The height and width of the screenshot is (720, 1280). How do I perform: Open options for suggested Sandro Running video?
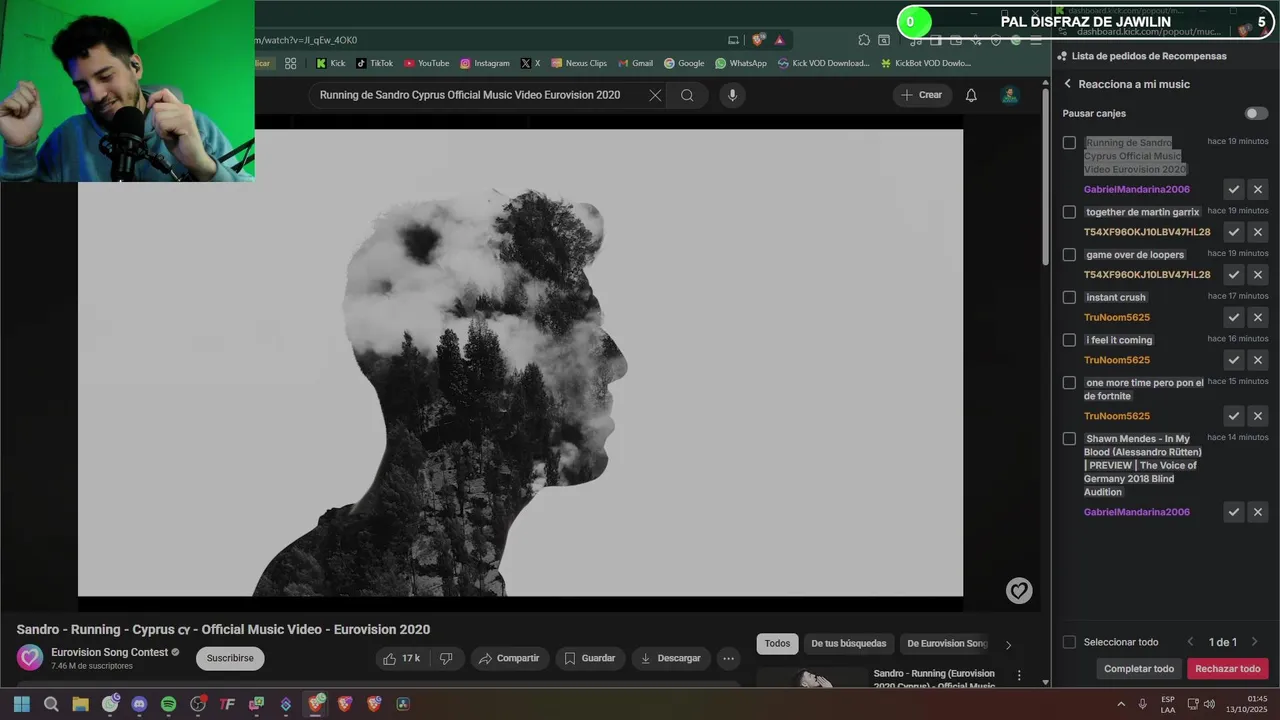pos(1019,676)
